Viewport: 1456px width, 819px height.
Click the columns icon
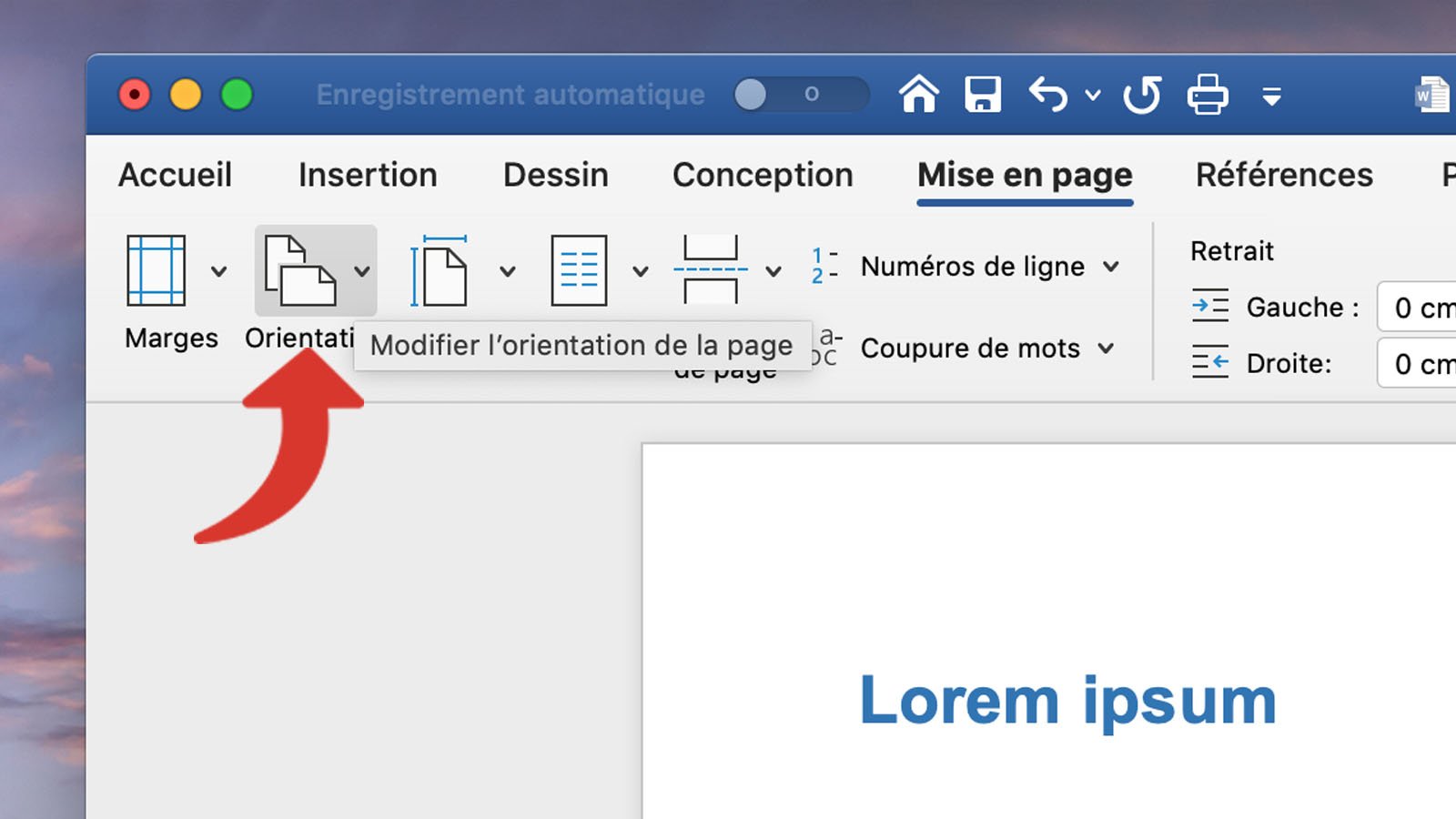(579, 270)
